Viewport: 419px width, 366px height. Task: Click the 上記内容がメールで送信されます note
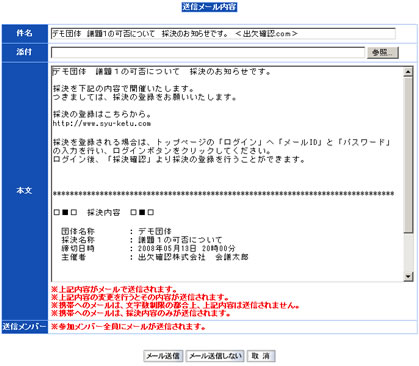(x=114, y=289)
